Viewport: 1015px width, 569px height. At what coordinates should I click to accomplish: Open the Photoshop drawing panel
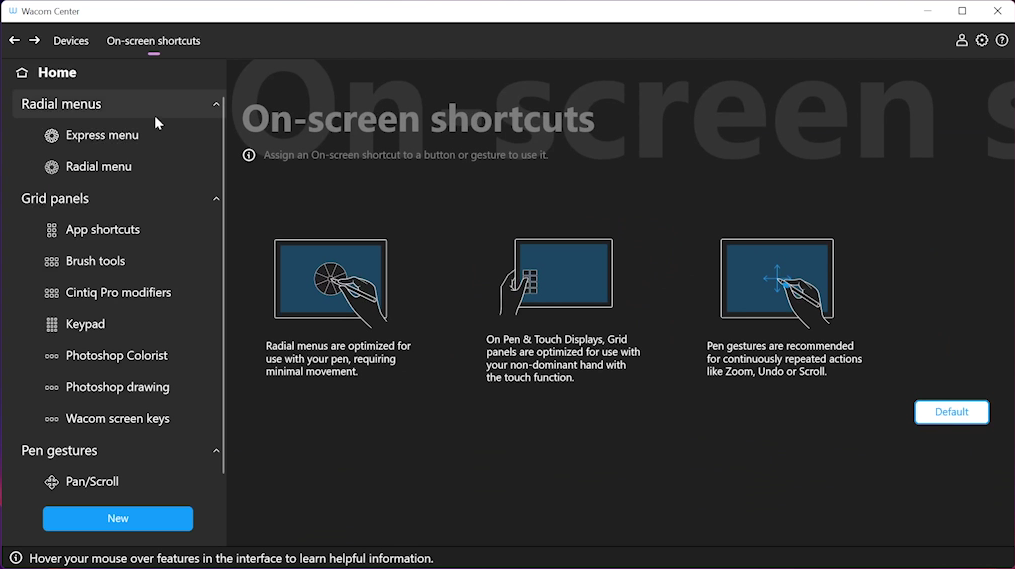pyautogui.click(x=118, y=388)
